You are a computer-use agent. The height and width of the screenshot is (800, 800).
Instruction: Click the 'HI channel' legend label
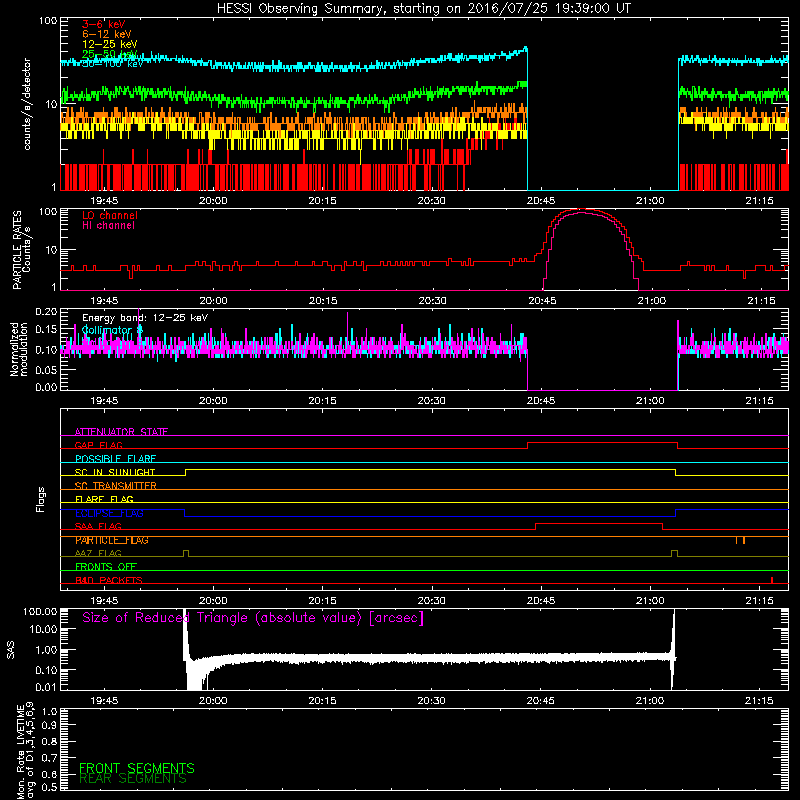pos(108,225)
